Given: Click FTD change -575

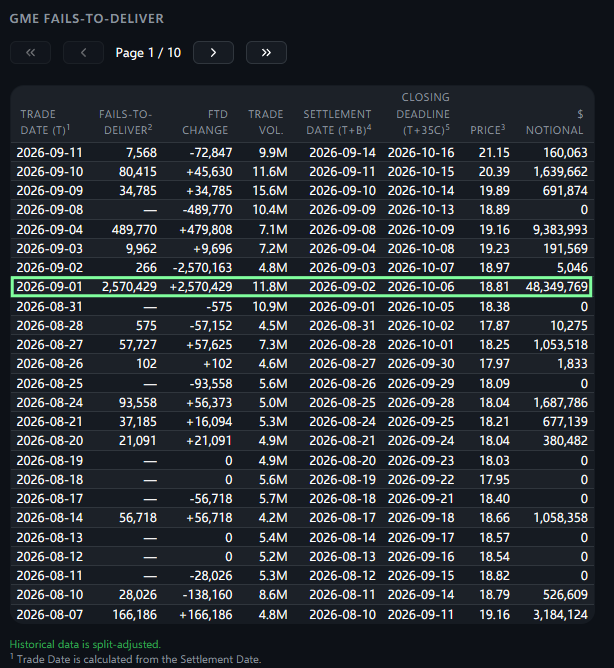Looking at the screenshot, I should tap(219, 307).
